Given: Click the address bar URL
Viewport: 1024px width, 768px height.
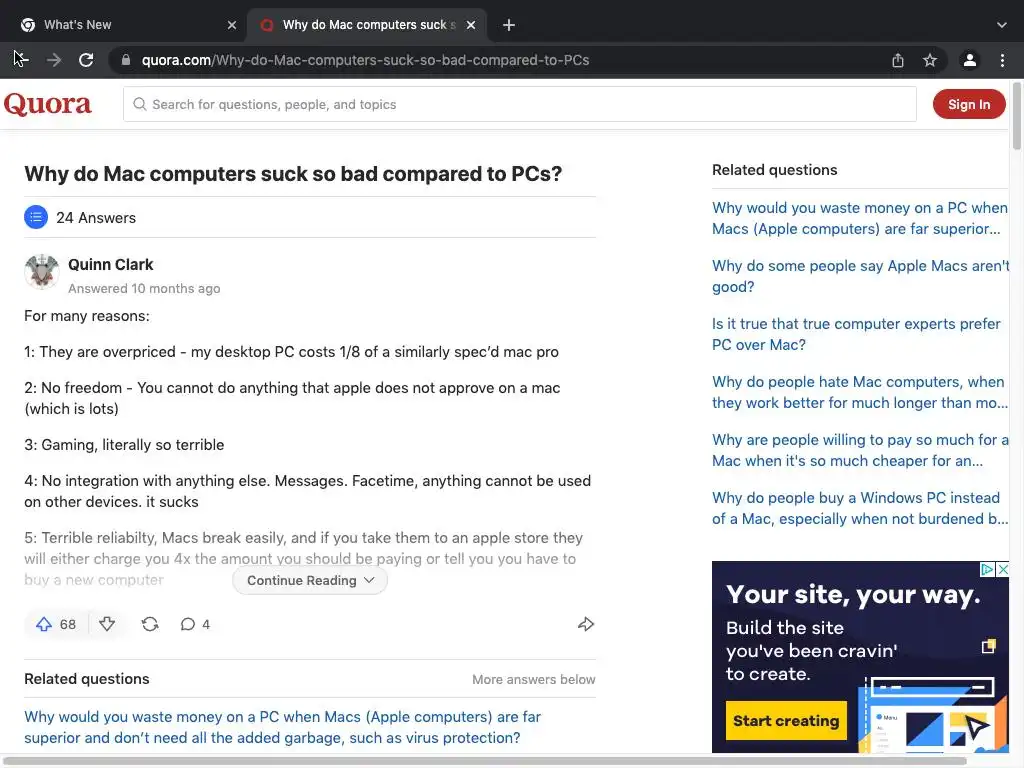Looking at the screenshot, I should tap(365, 60).
